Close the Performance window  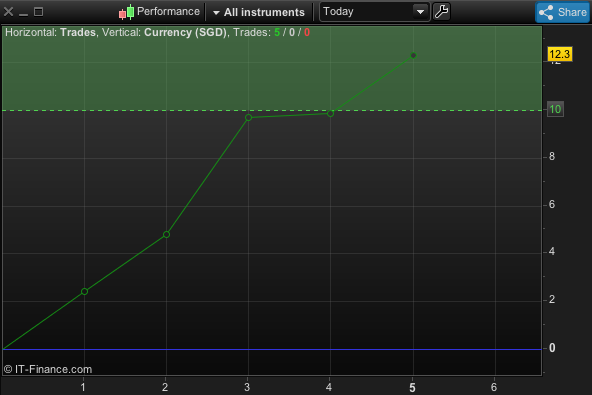[8, 12]
